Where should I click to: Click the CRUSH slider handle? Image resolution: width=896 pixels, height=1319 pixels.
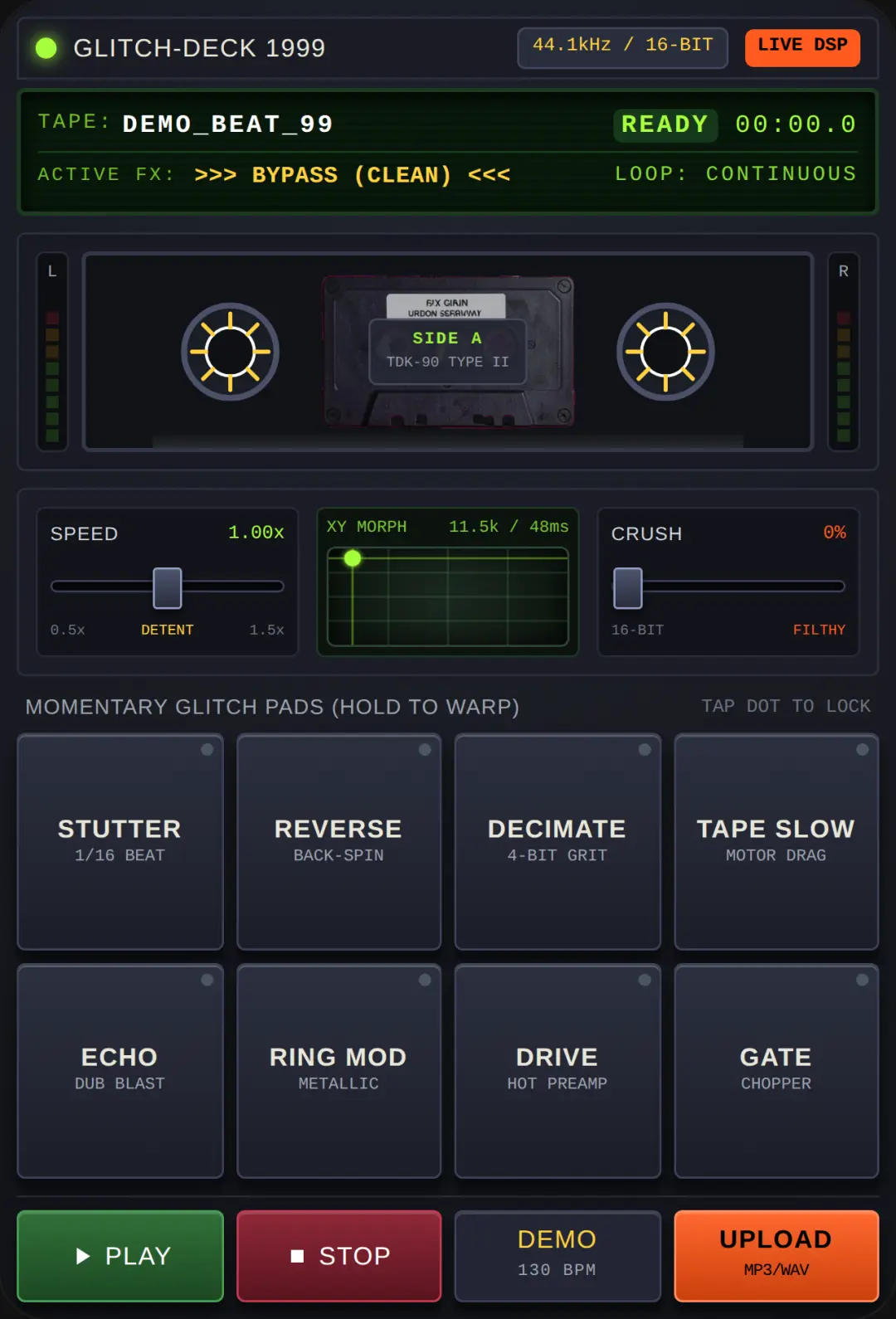pyautogui.click(x=628, y=588)
